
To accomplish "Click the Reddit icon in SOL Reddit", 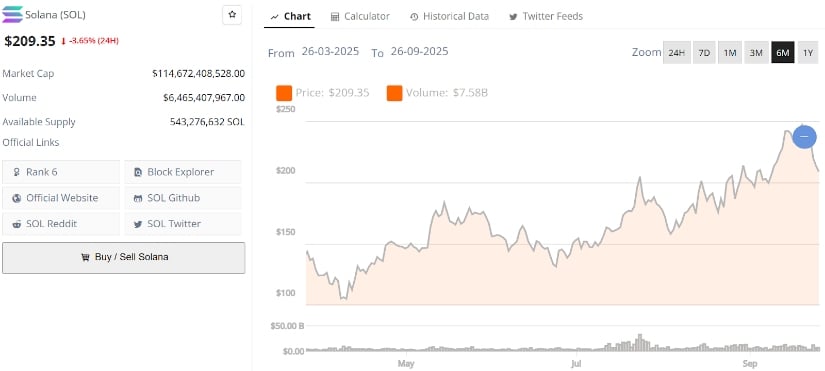I will (17, 224).
